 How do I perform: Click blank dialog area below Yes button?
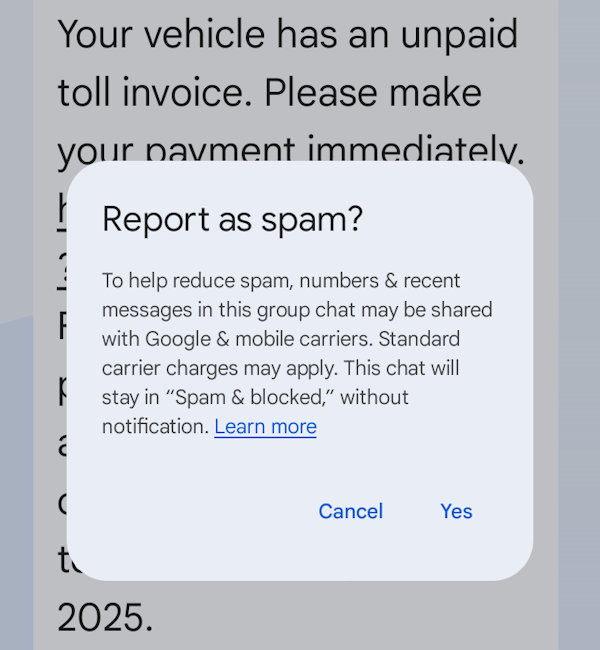[x=456, y=555]
